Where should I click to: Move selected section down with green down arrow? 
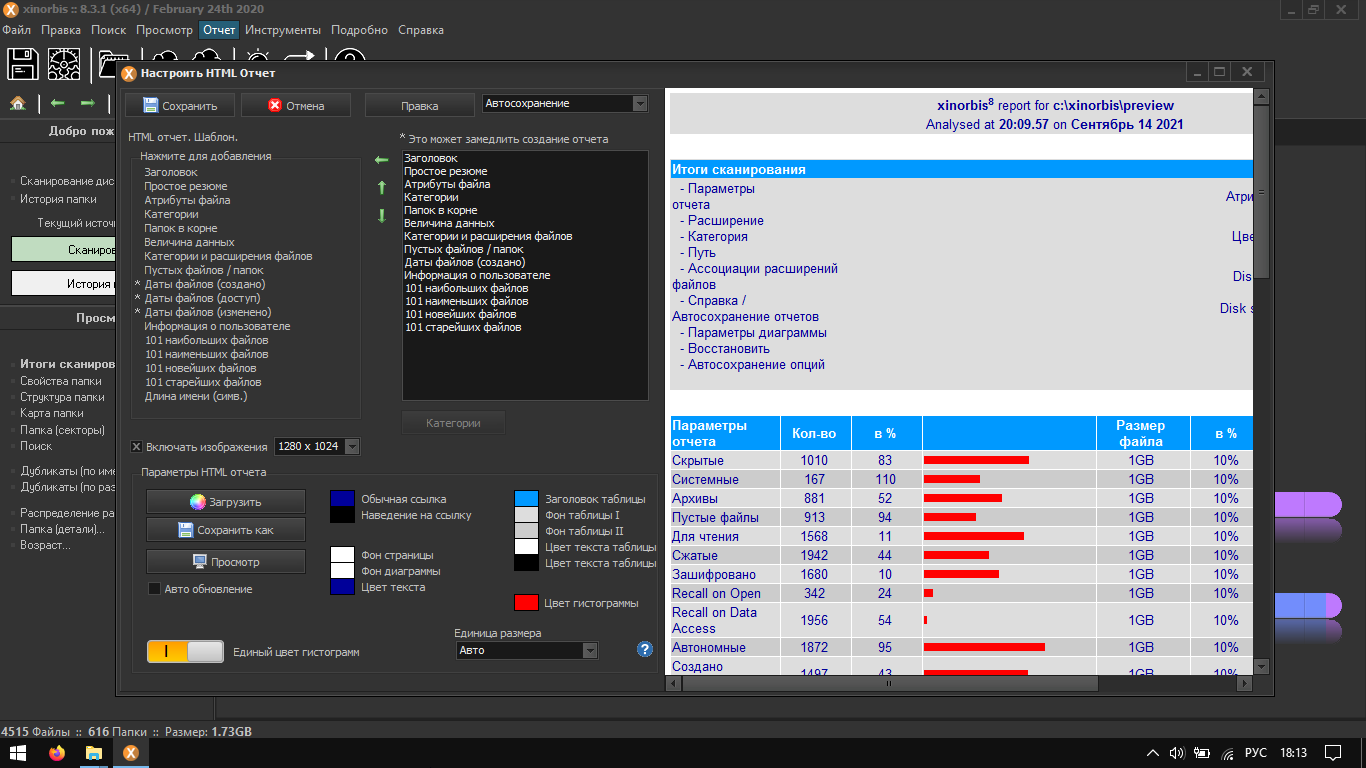click(x=381, y=215)
